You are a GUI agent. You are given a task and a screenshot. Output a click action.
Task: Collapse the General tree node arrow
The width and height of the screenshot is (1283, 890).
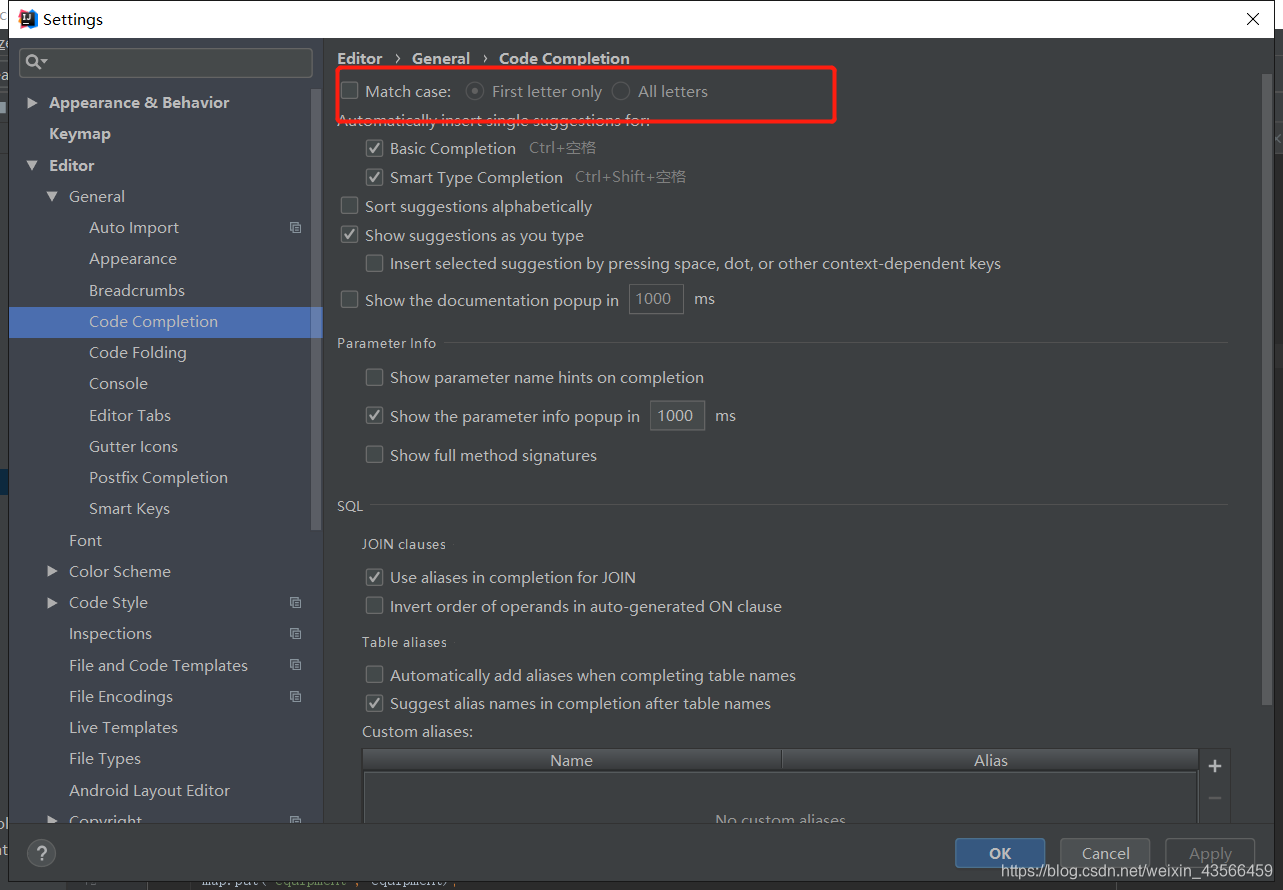pyautogui.click(x=52, y=197)
